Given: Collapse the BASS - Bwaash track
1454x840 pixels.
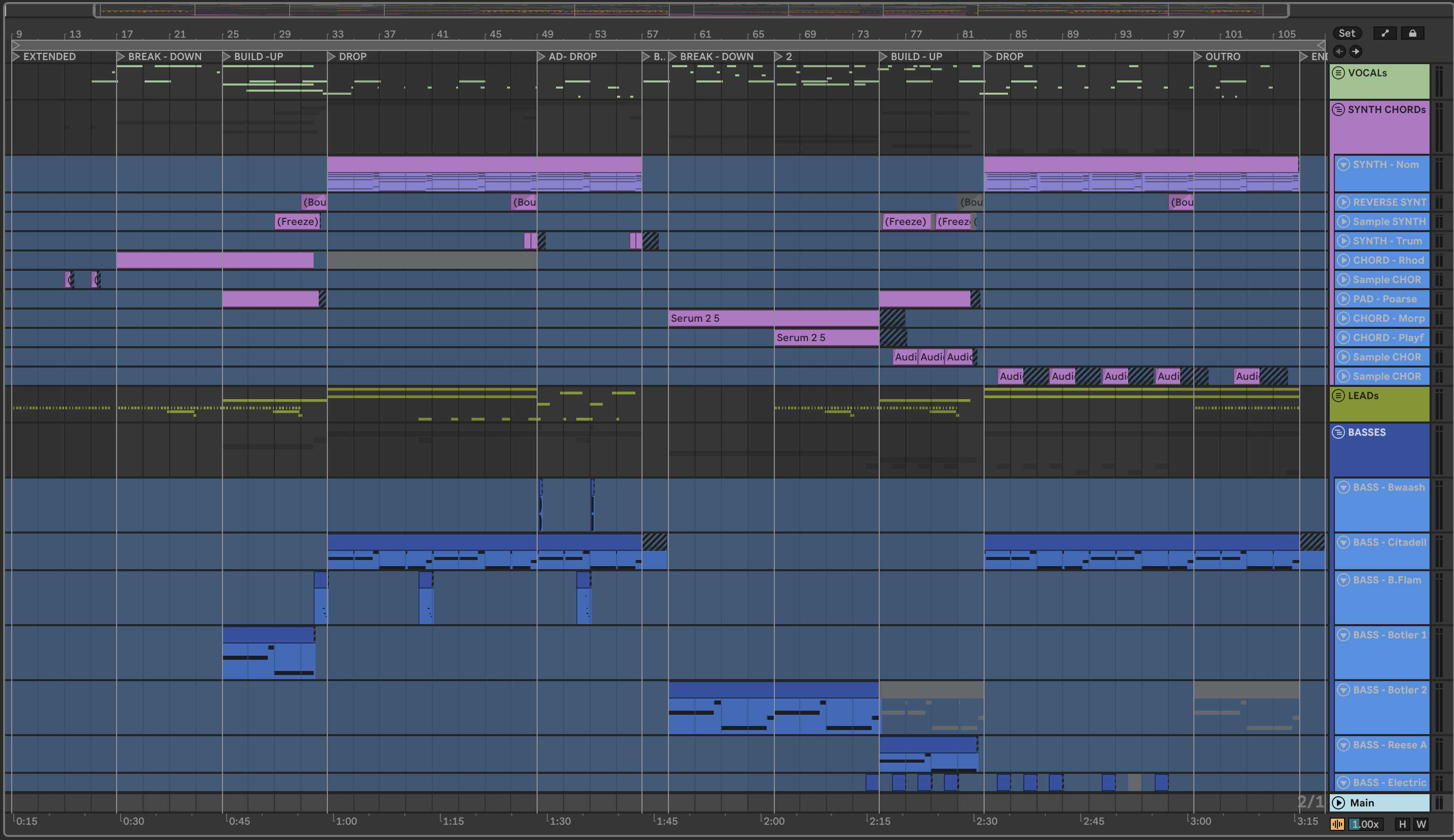Looking at the screenshot, I should 1343,488.
